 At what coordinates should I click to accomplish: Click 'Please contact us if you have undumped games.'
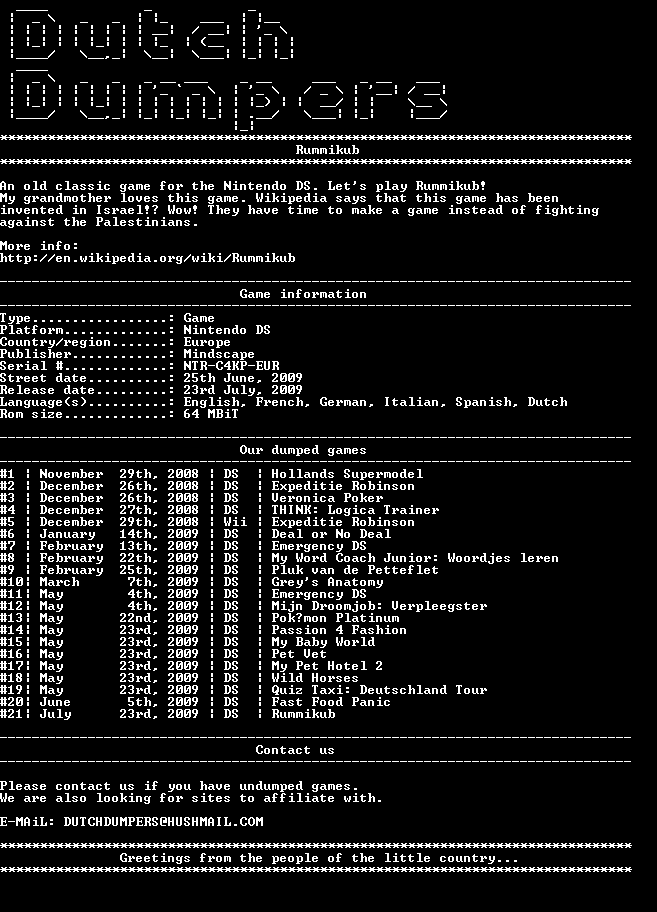(x=180, y=786)
